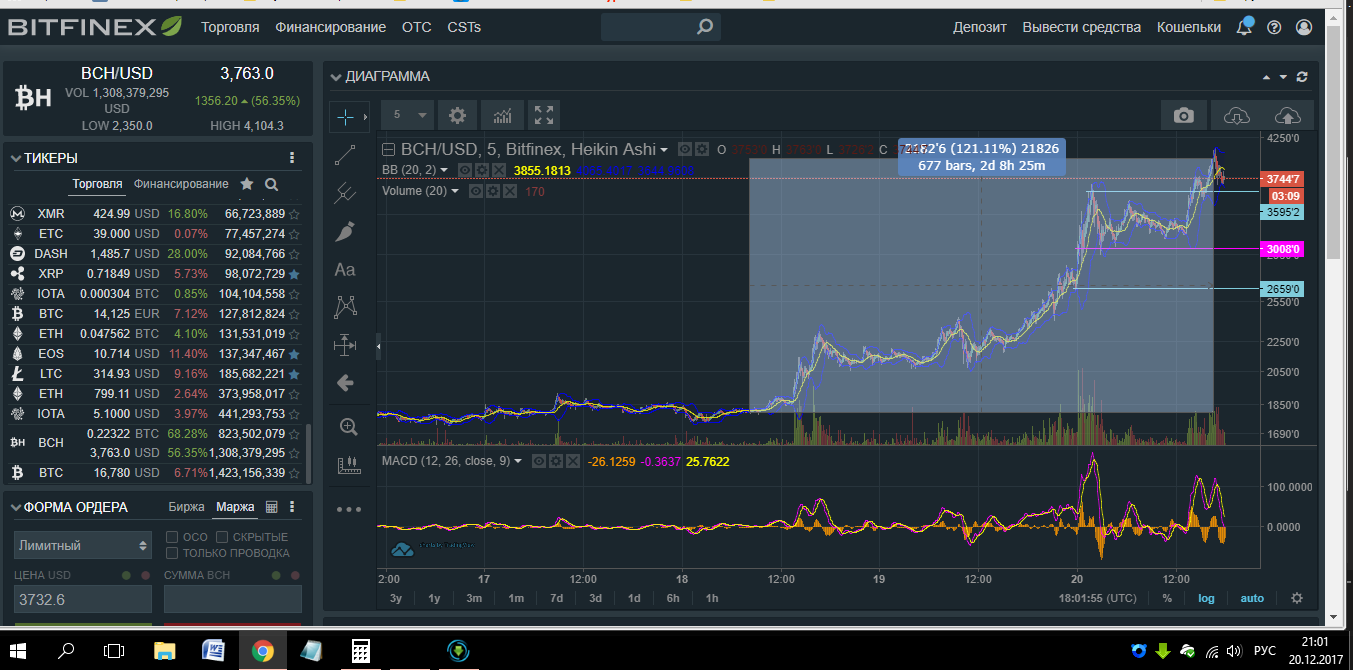Select the price range measure tool
This screenshot has width=1353, height=670.
(x=345, y=344)
